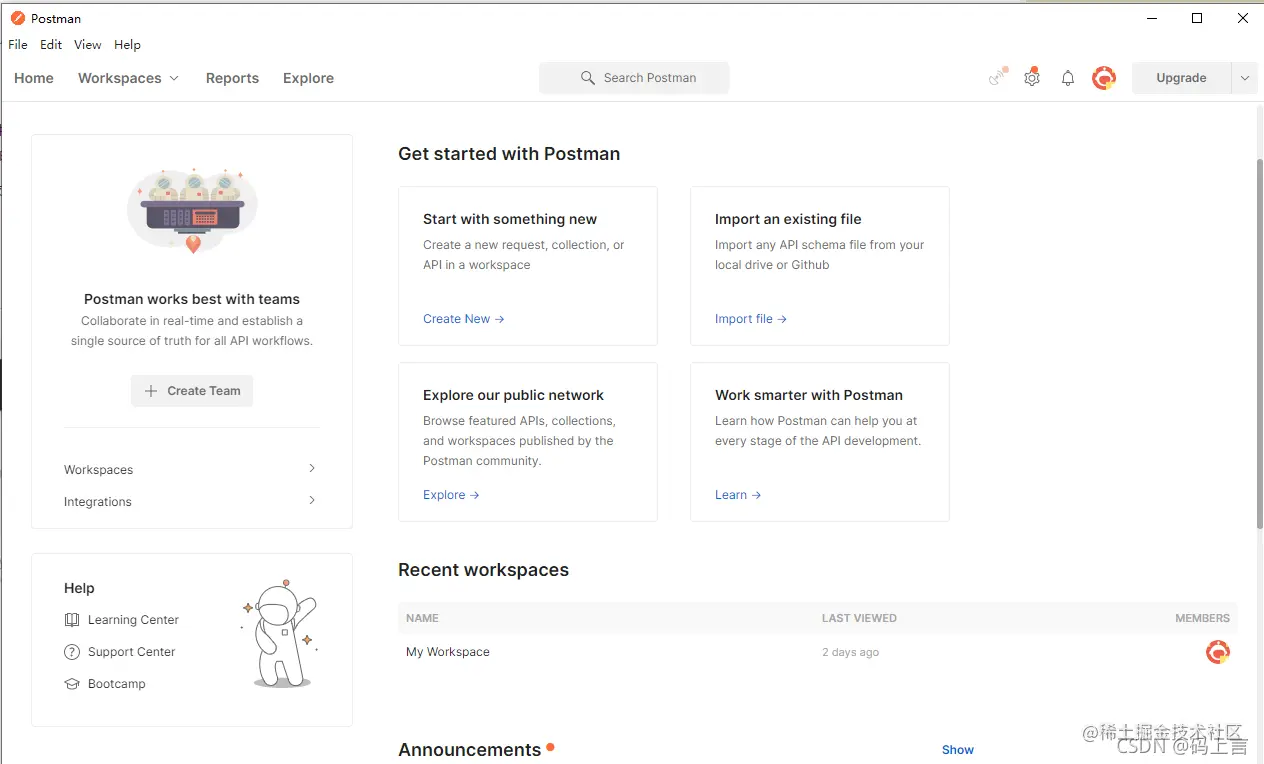
Task: Click the Work smarter with Postman card
Action: pyautogui.click(x=820, y=442)
